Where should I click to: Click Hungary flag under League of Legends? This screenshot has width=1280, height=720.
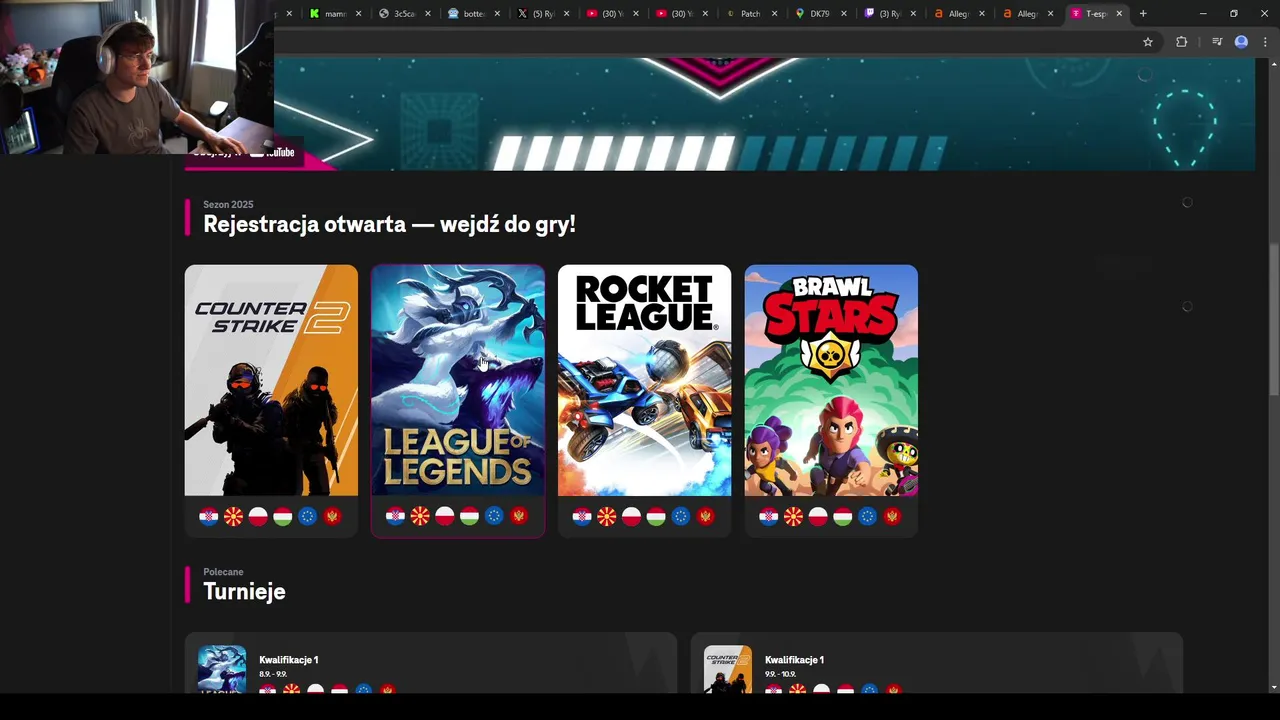pyautogui.click(x=469, y=516)
